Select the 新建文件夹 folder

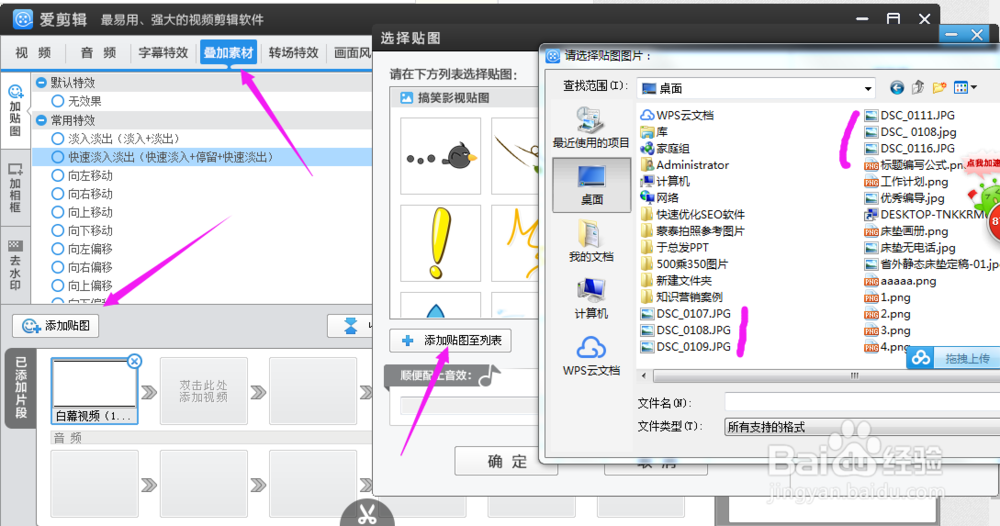point(676,280)
